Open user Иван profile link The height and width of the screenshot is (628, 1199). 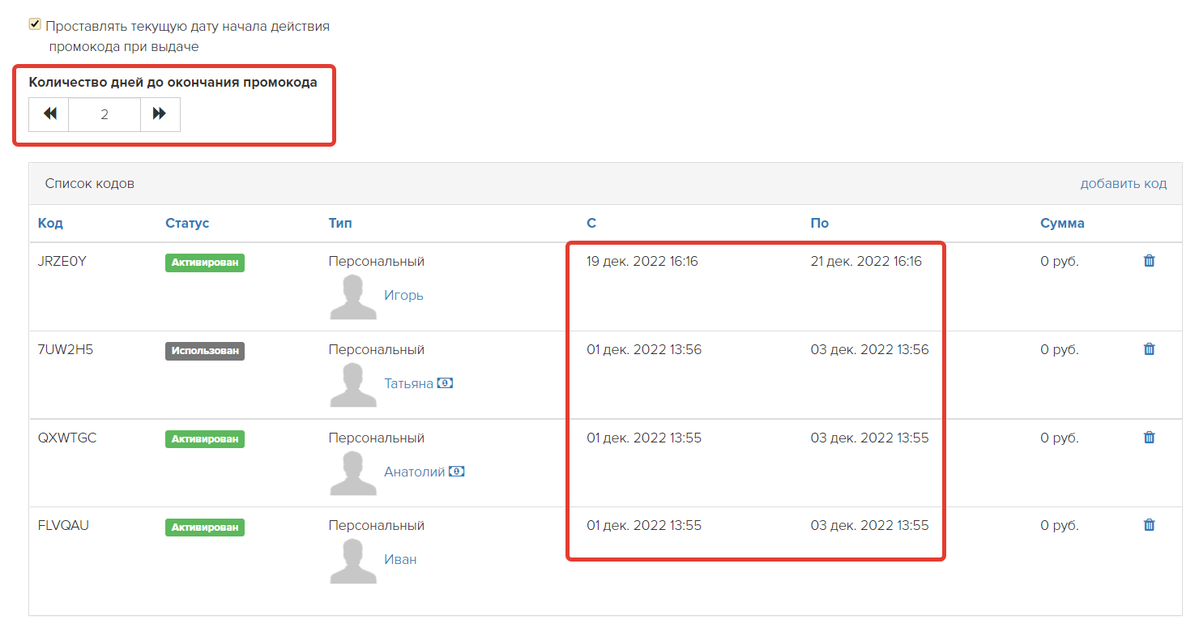400,559
